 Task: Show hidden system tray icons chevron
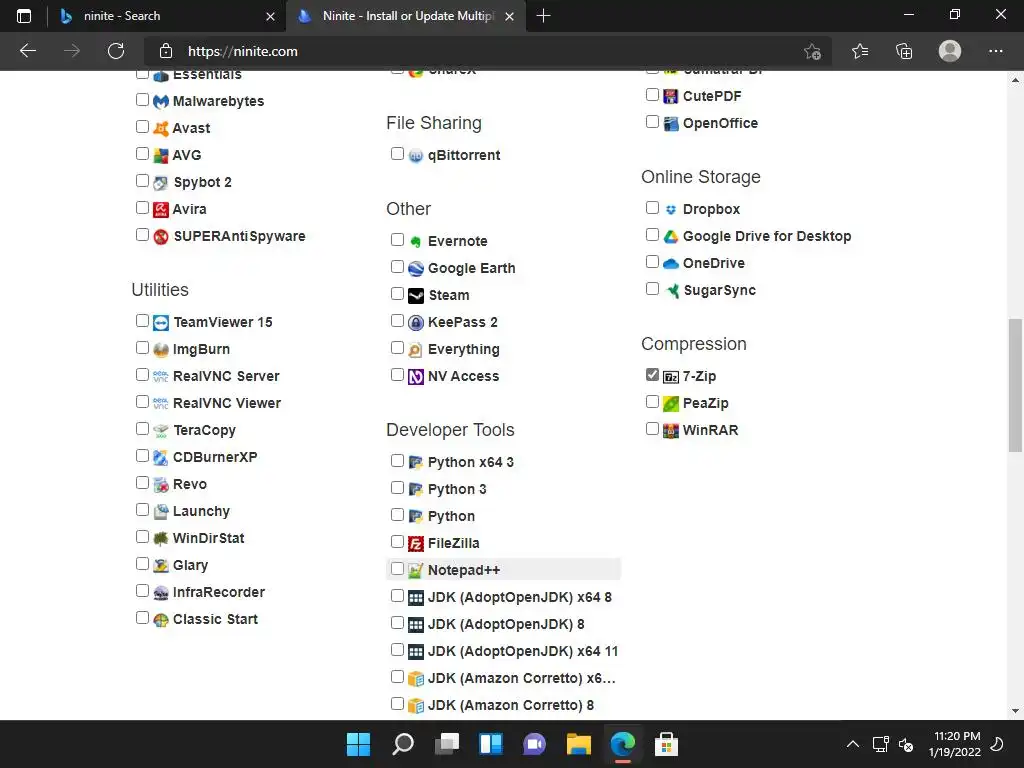pyautogui.click(x=852, y=744)
